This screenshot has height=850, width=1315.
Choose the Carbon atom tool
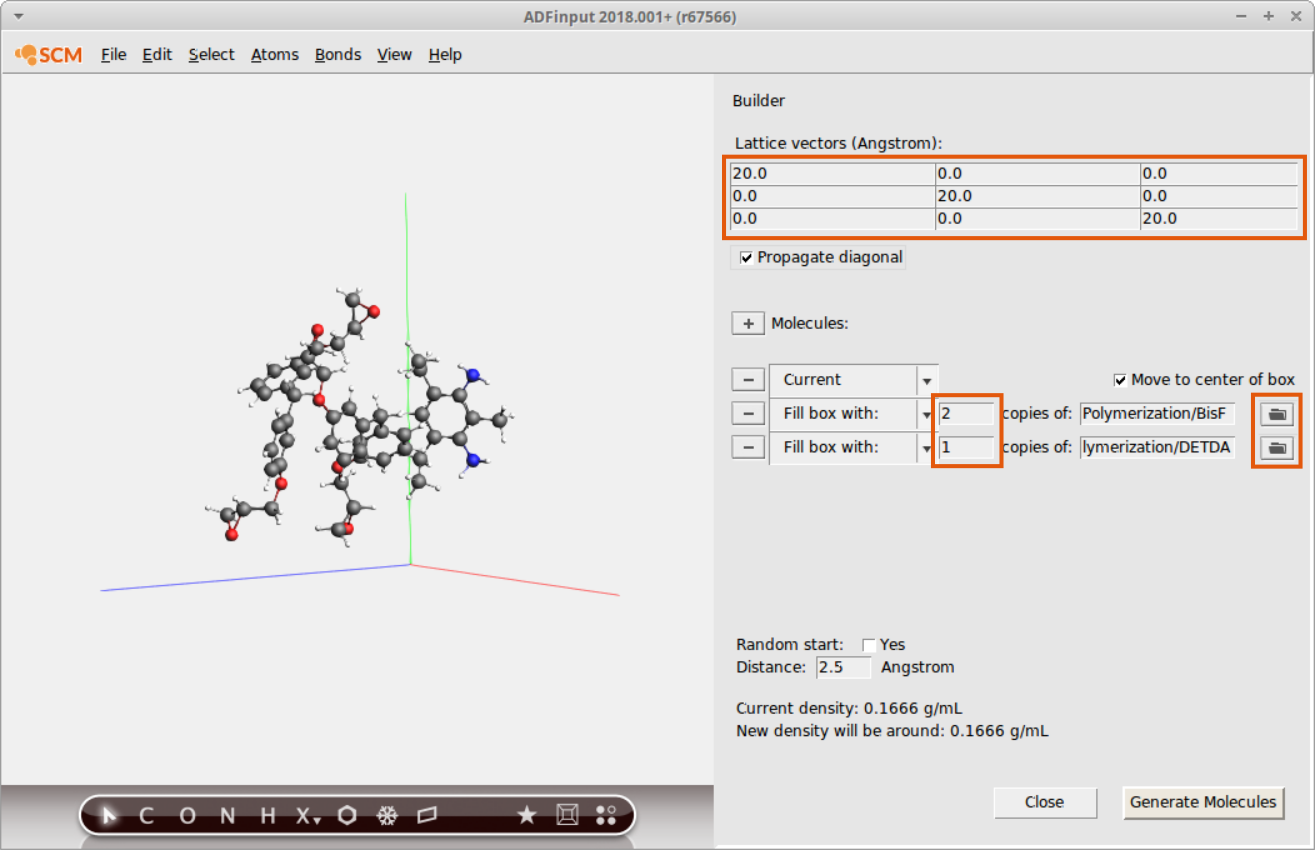pyautogui.click(x=146, y=815)
